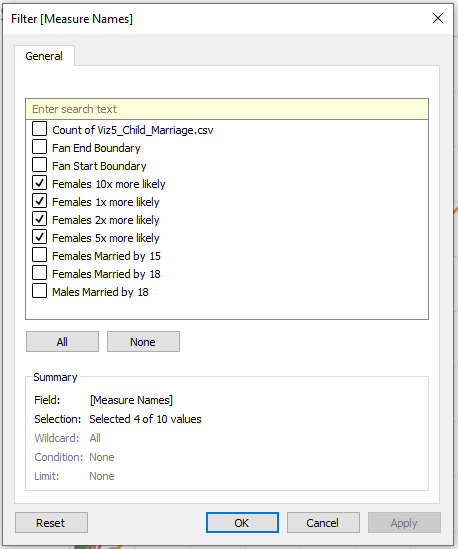Screen dimensions: 458x549
Task: Cancel the filter dialog
Action: (x=323, y=523)
